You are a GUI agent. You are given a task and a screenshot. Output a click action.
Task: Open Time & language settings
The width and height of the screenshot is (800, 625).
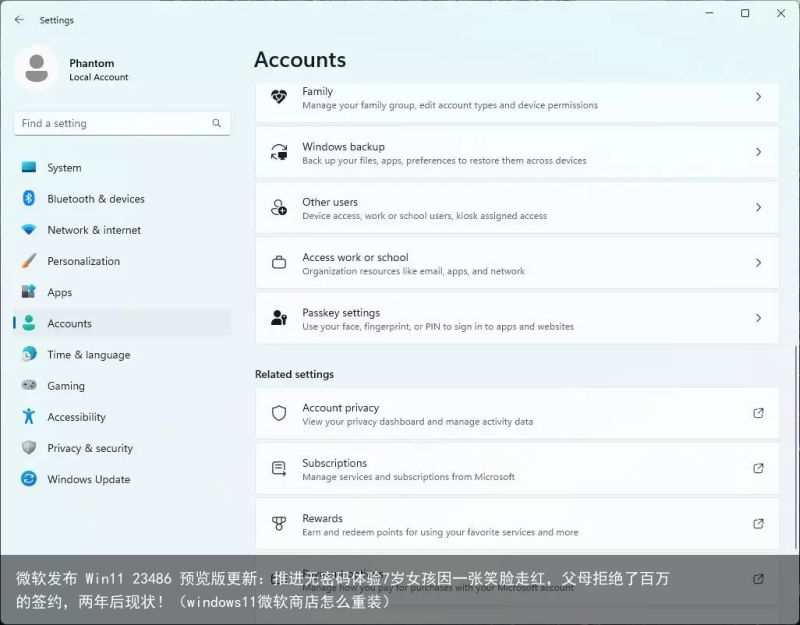coord(122,354)
